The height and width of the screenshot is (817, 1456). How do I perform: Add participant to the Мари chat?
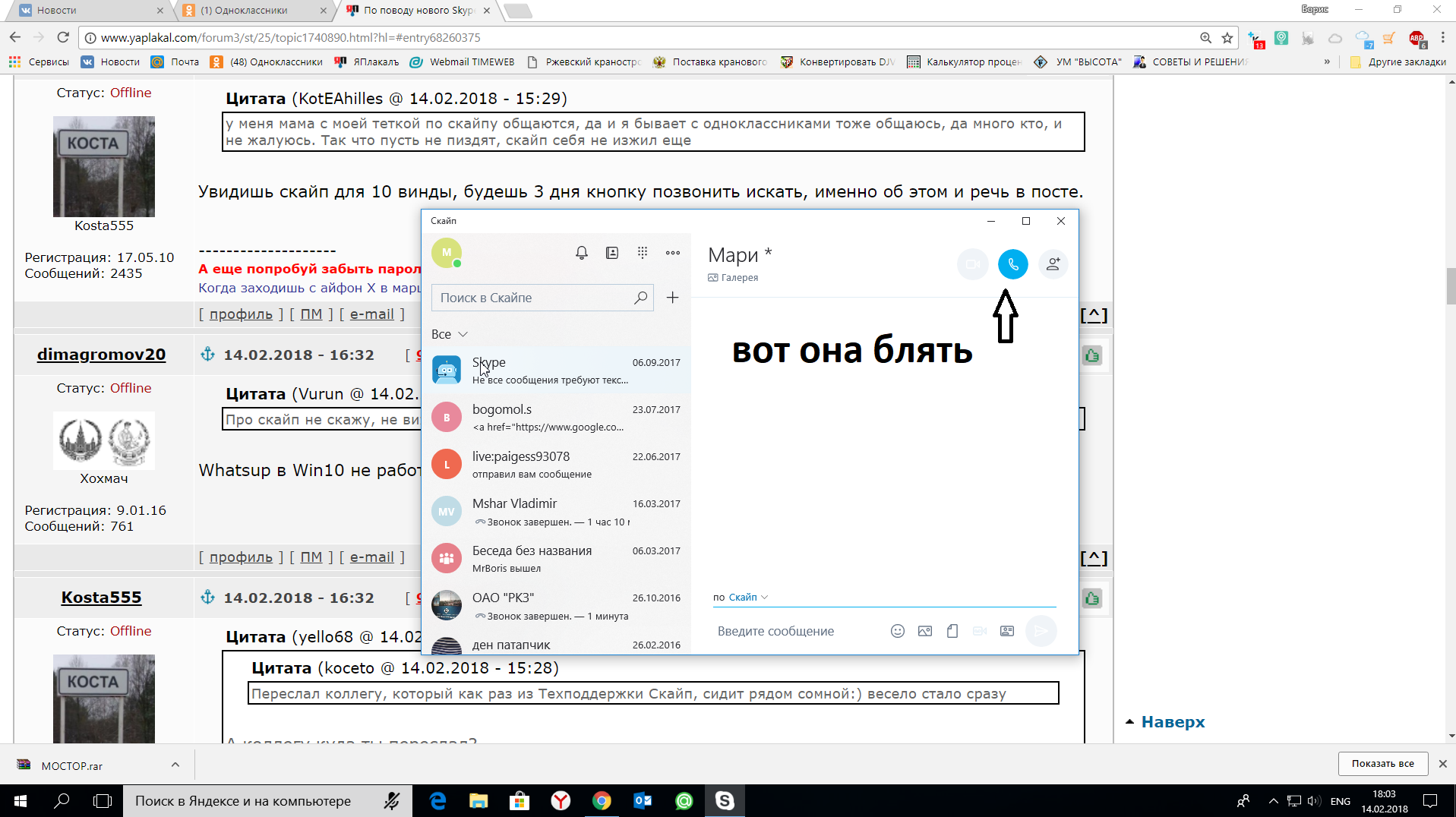coord(1053,264)
